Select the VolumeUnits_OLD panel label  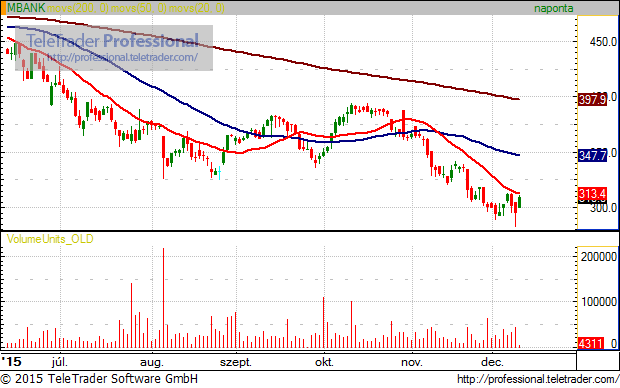tap(50, 239)
